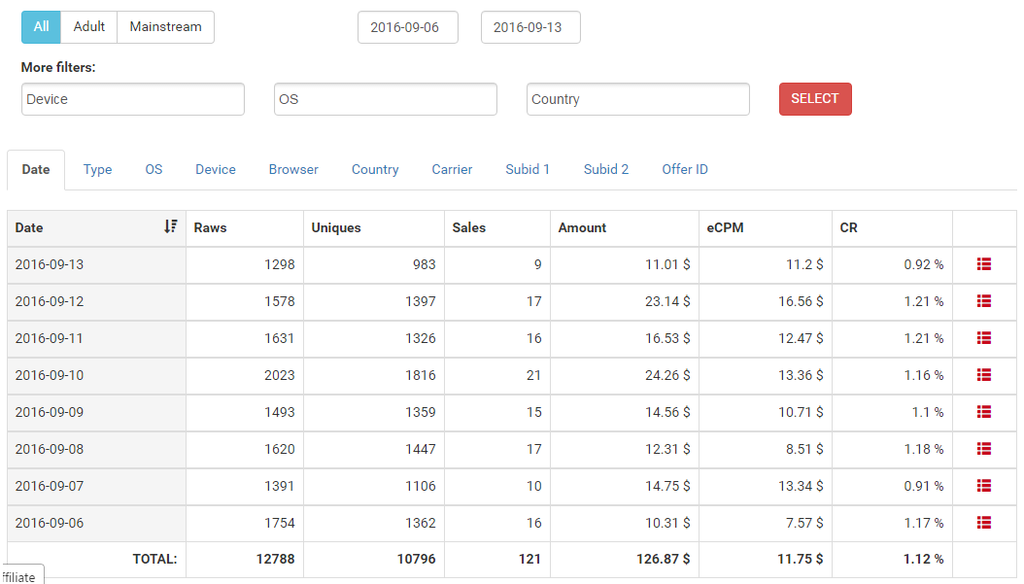This screenshot has width=1024, height=584.
Task: Switch filter to Mainstream traffic
Action: (165, 27)
